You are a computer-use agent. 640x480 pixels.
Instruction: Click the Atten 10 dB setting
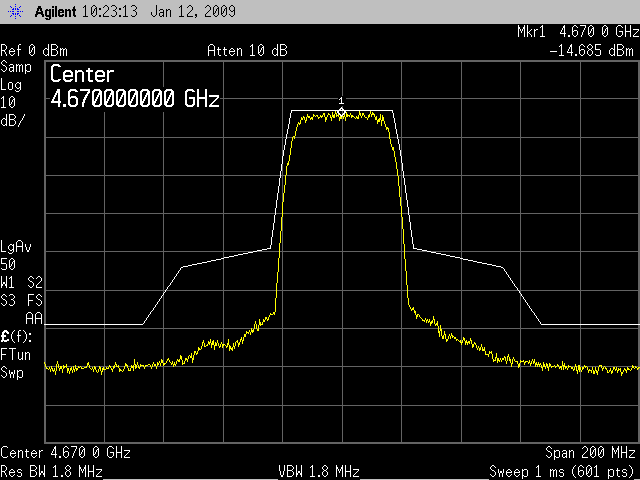coord(247,51)
